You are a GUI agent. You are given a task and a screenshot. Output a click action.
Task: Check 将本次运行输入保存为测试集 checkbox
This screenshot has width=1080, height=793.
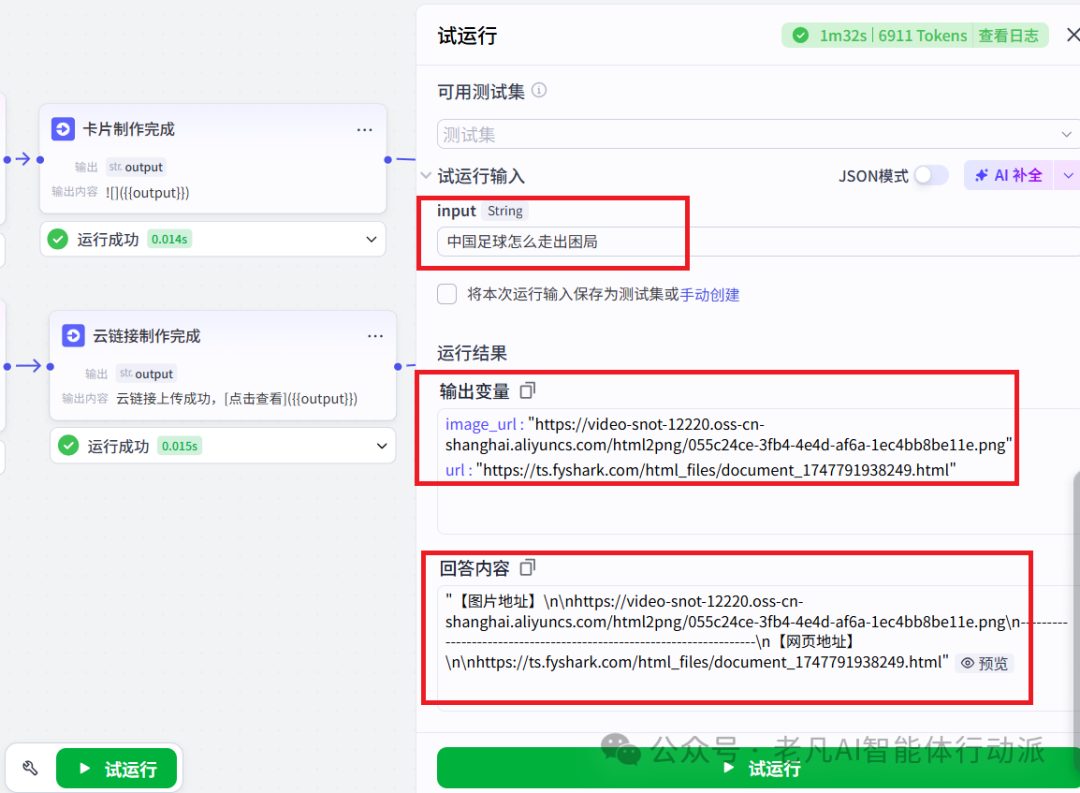coord(447,294)
